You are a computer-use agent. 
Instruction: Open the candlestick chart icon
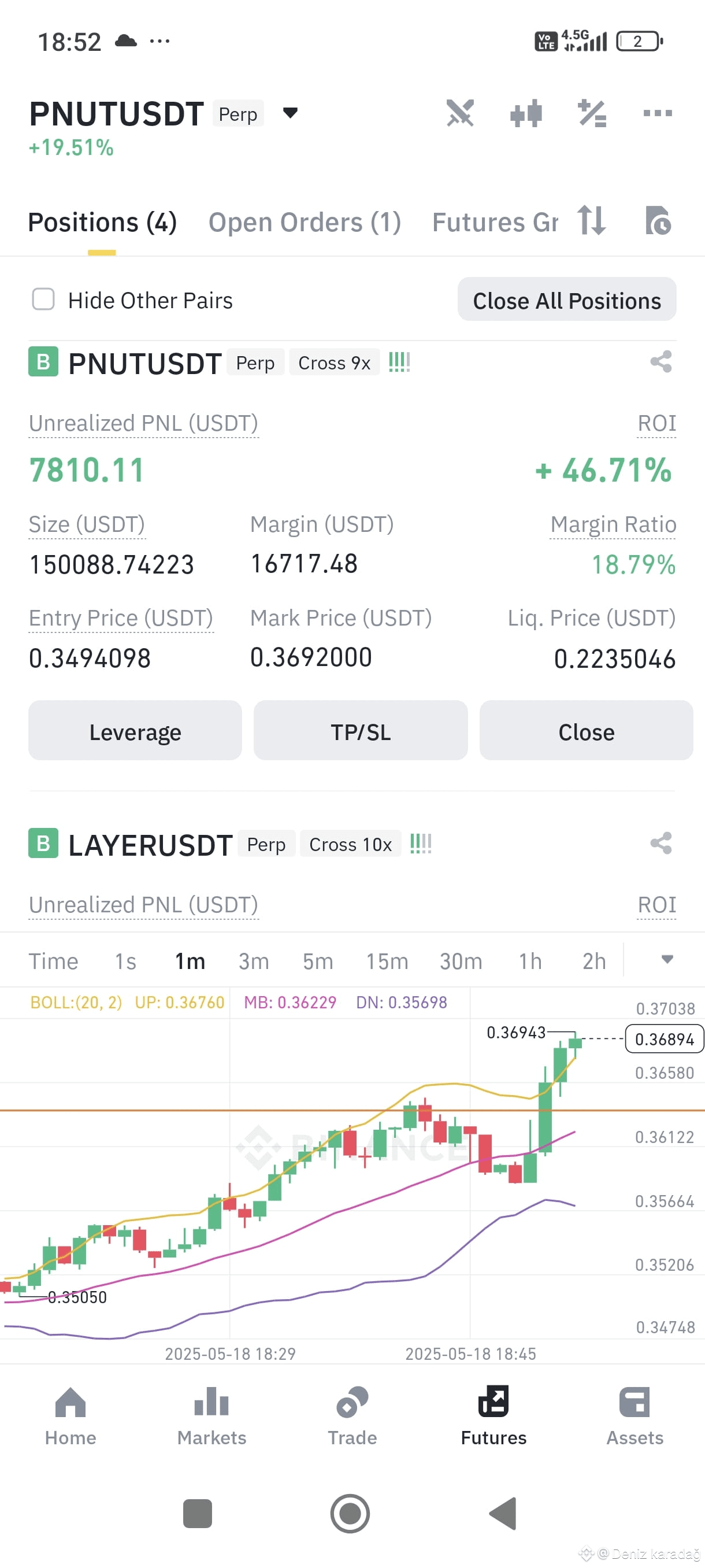[x=526, y=113]
